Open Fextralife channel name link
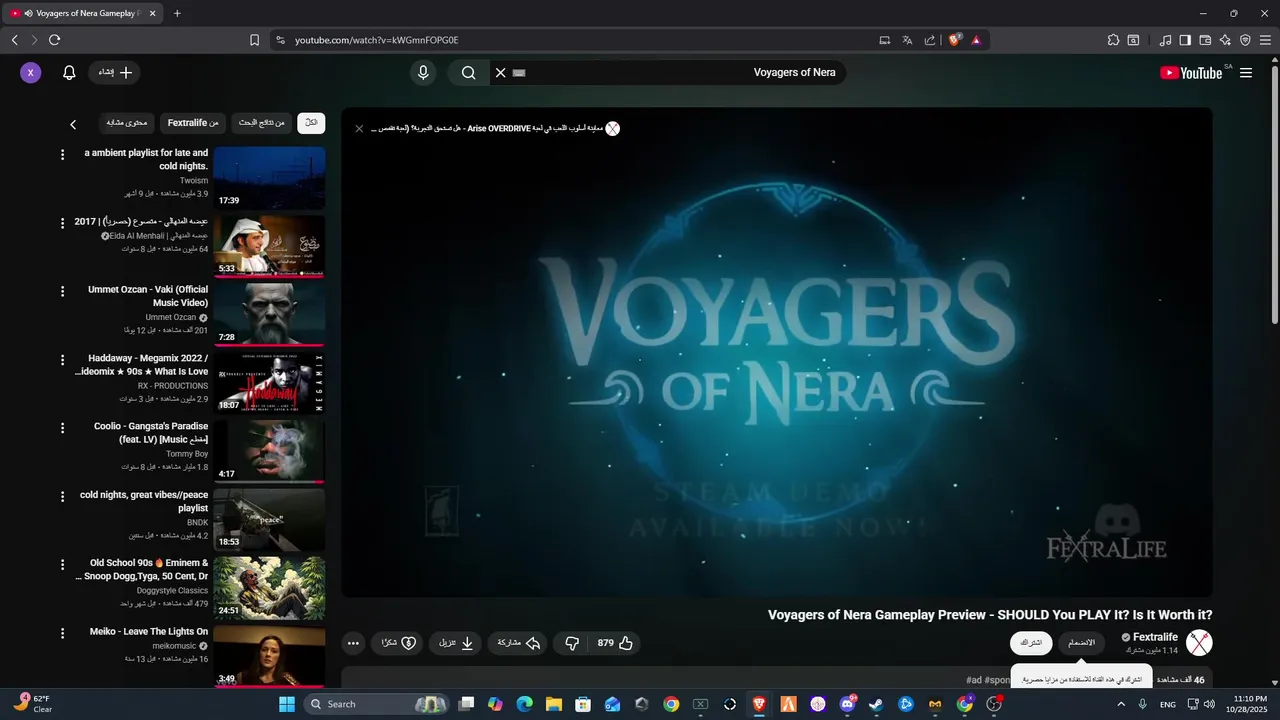 (x=1155, y=637)
